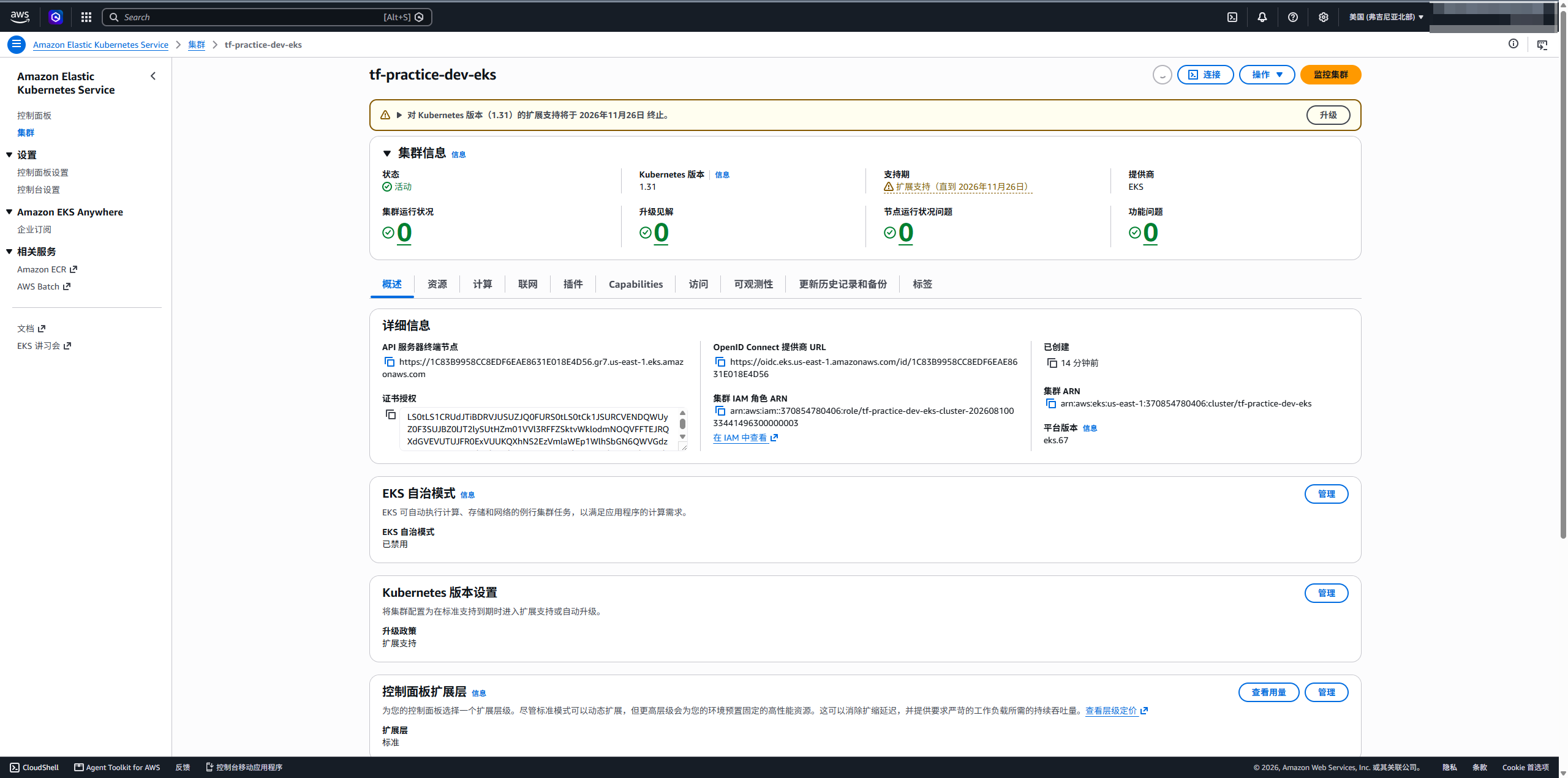
Task: Click the 升级 upgrade button
Action: [1329, 115]
